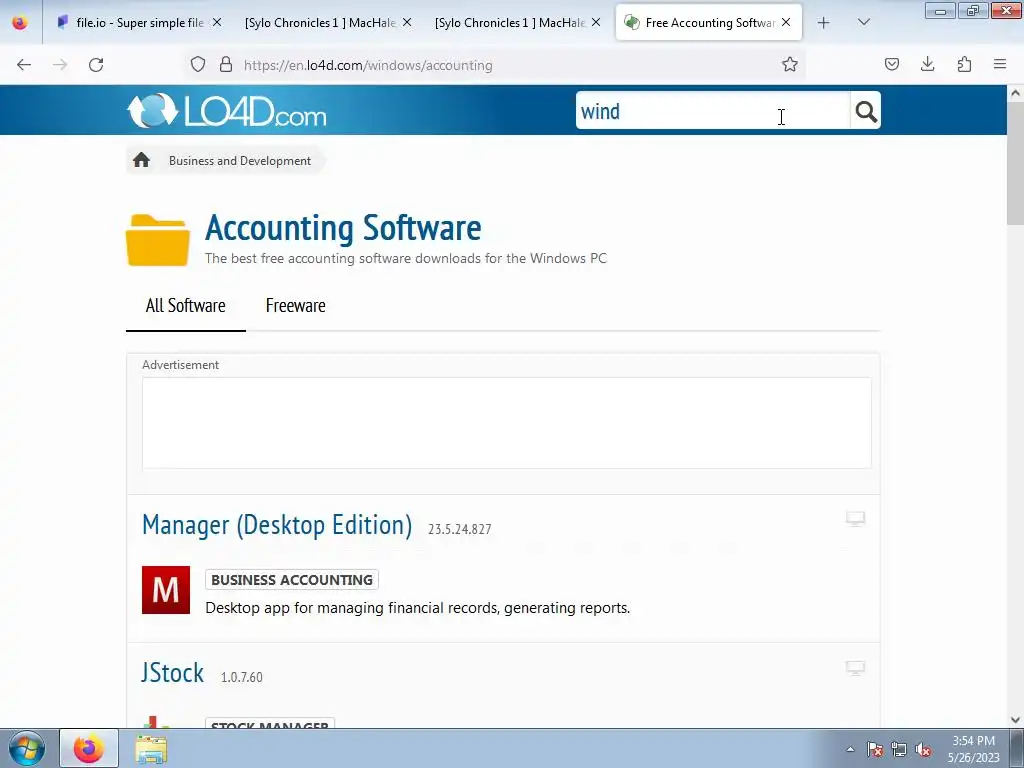
Task: Click the breadcrumb home icon
Action: pyautogui.click(x=141, y=160)
